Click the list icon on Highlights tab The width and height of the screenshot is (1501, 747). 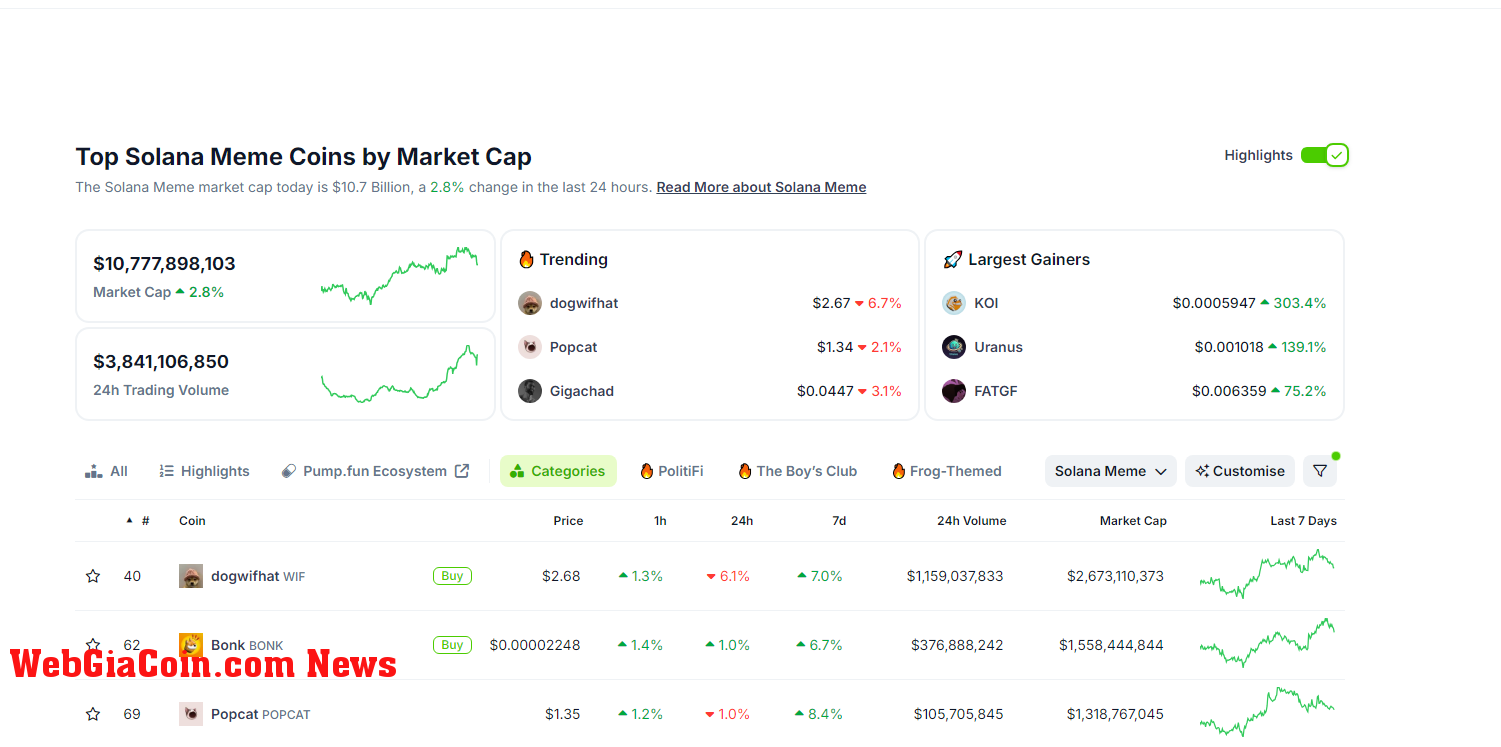point(167,471)
